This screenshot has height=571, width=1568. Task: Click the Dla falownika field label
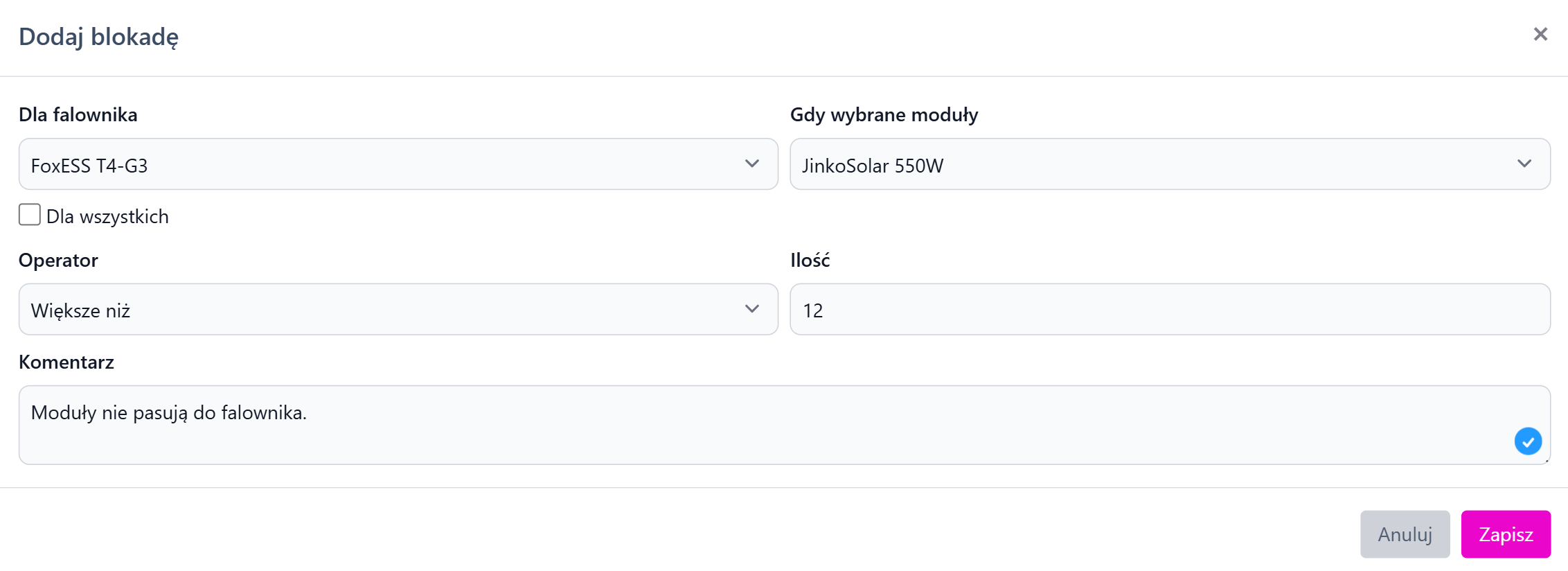78,115
